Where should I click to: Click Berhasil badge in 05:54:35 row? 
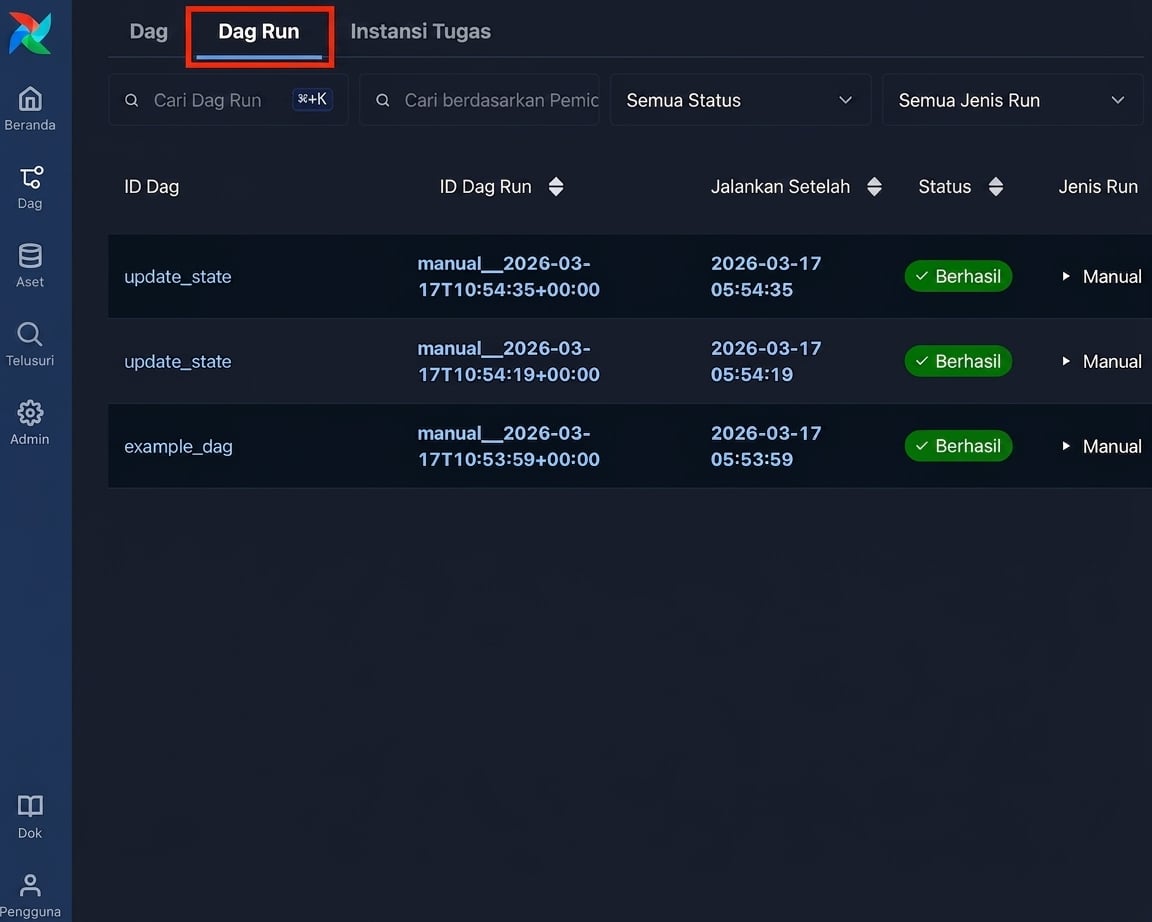(958, 276)
